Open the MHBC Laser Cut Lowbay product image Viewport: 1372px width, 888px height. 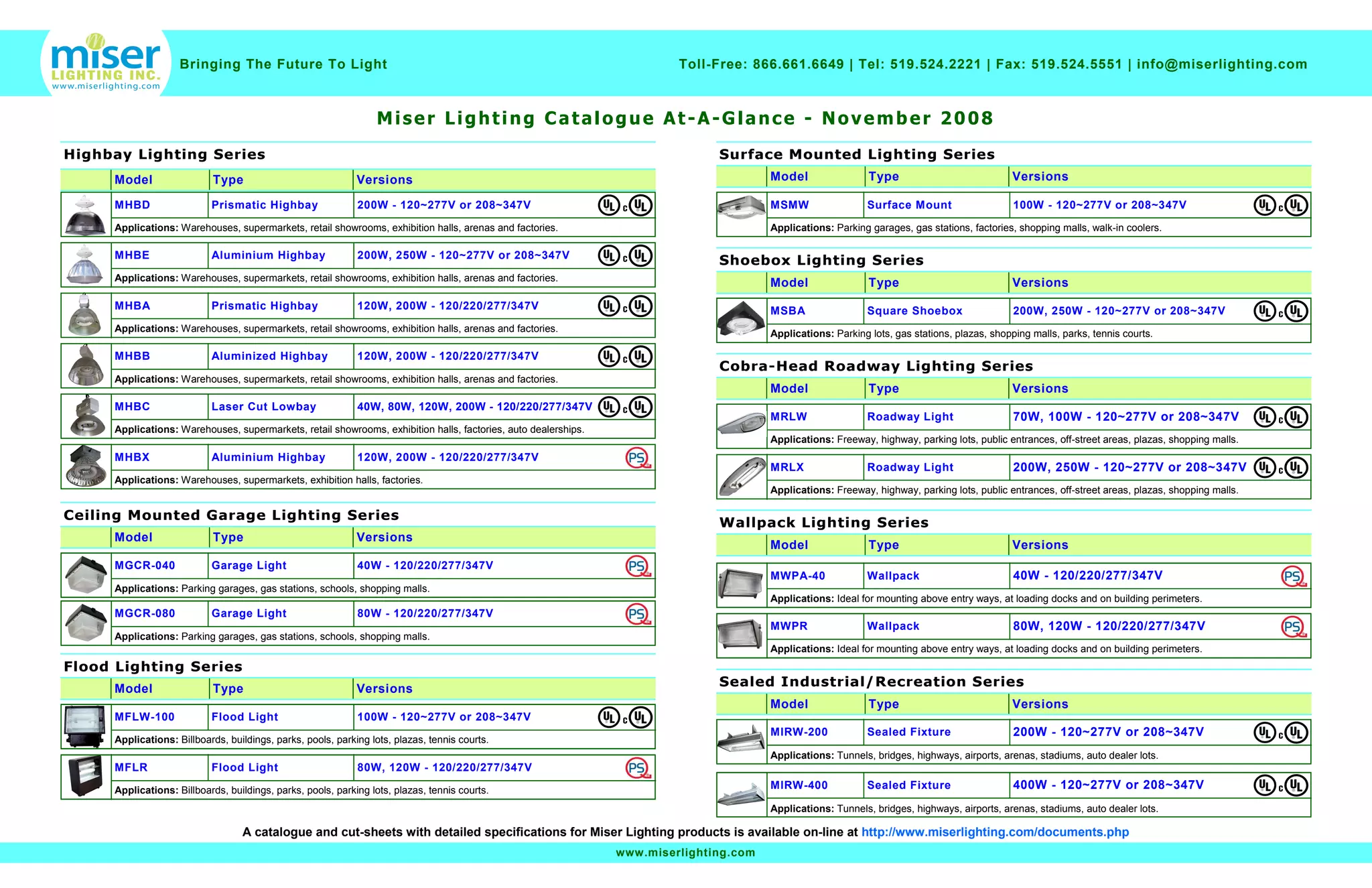click(x=86, y=416)
